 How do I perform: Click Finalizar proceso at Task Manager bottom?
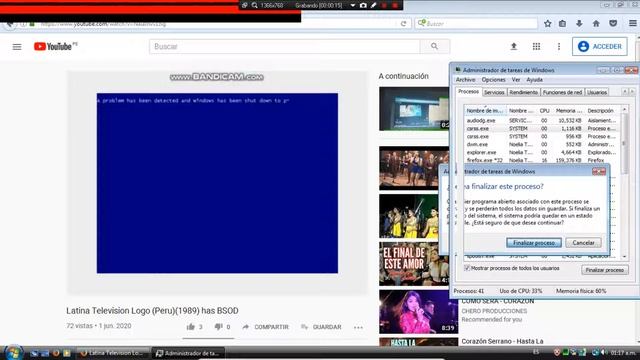click(x=604, y=270)
